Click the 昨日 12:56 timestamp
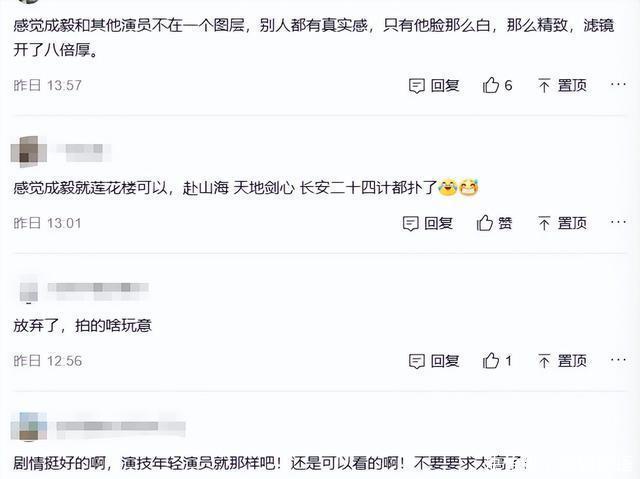 click(47, 361)
